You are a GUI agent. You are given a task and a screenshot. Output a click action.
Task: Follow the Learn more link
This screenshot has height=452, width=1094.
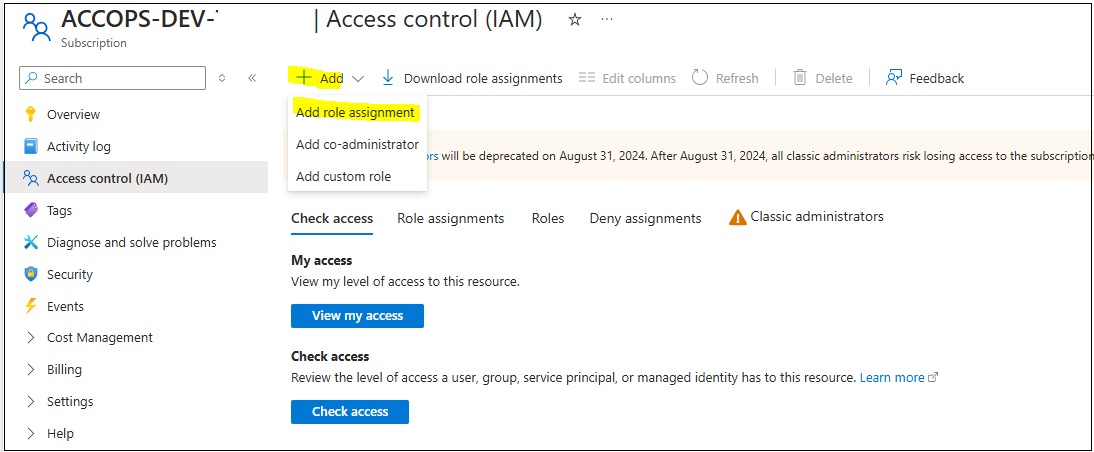click(892, 378)
